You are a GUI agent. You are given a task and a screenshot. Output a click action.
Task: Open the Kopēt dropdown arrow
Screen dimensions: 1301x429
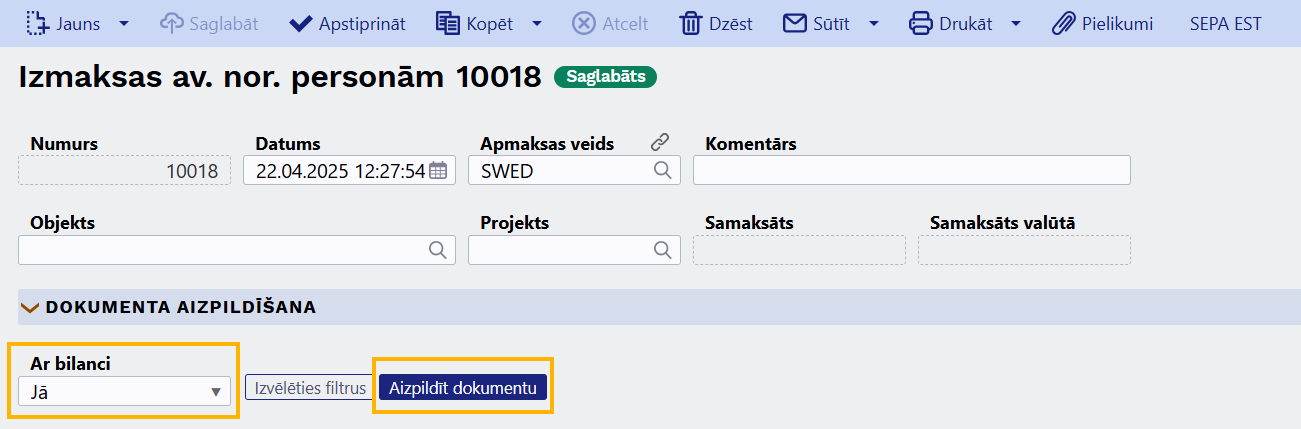coord(537,23)
